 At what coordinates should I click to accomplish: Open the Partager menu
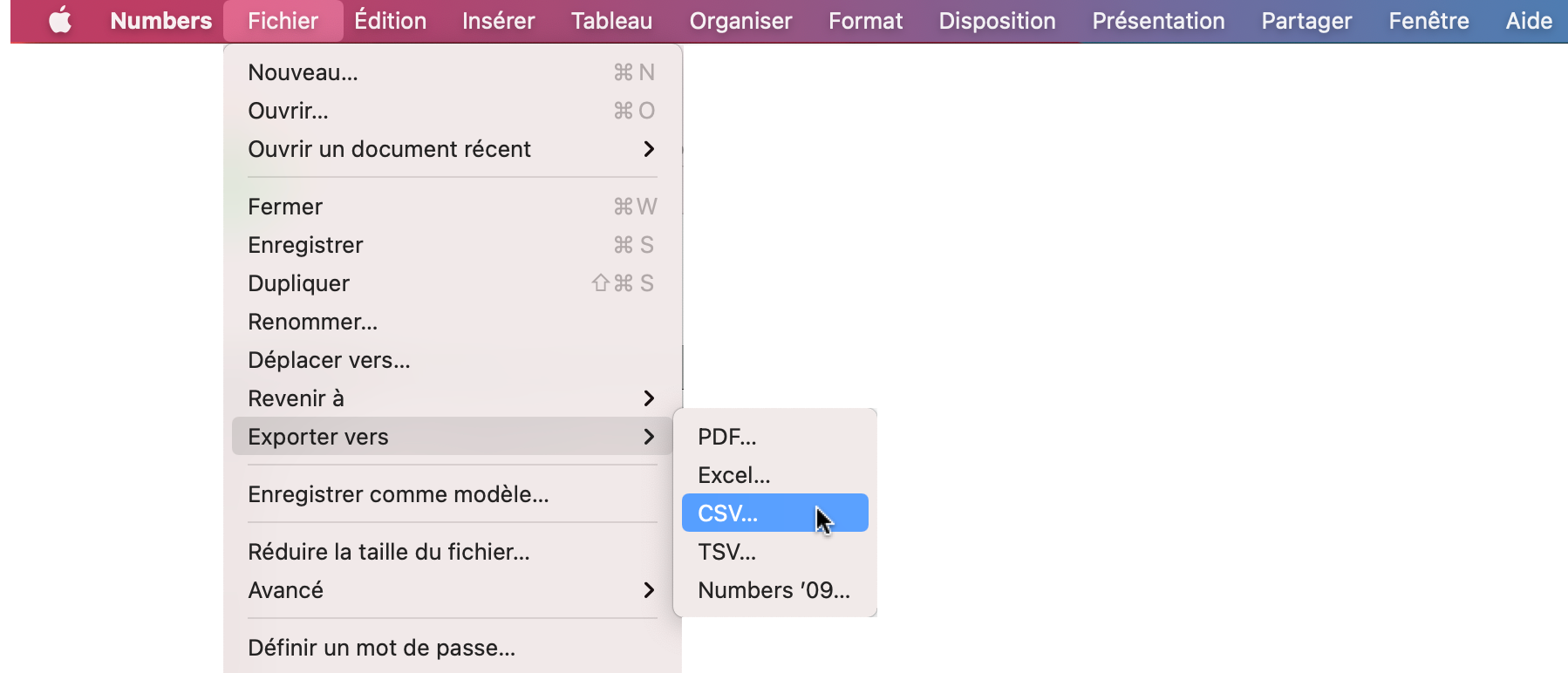1306,21
